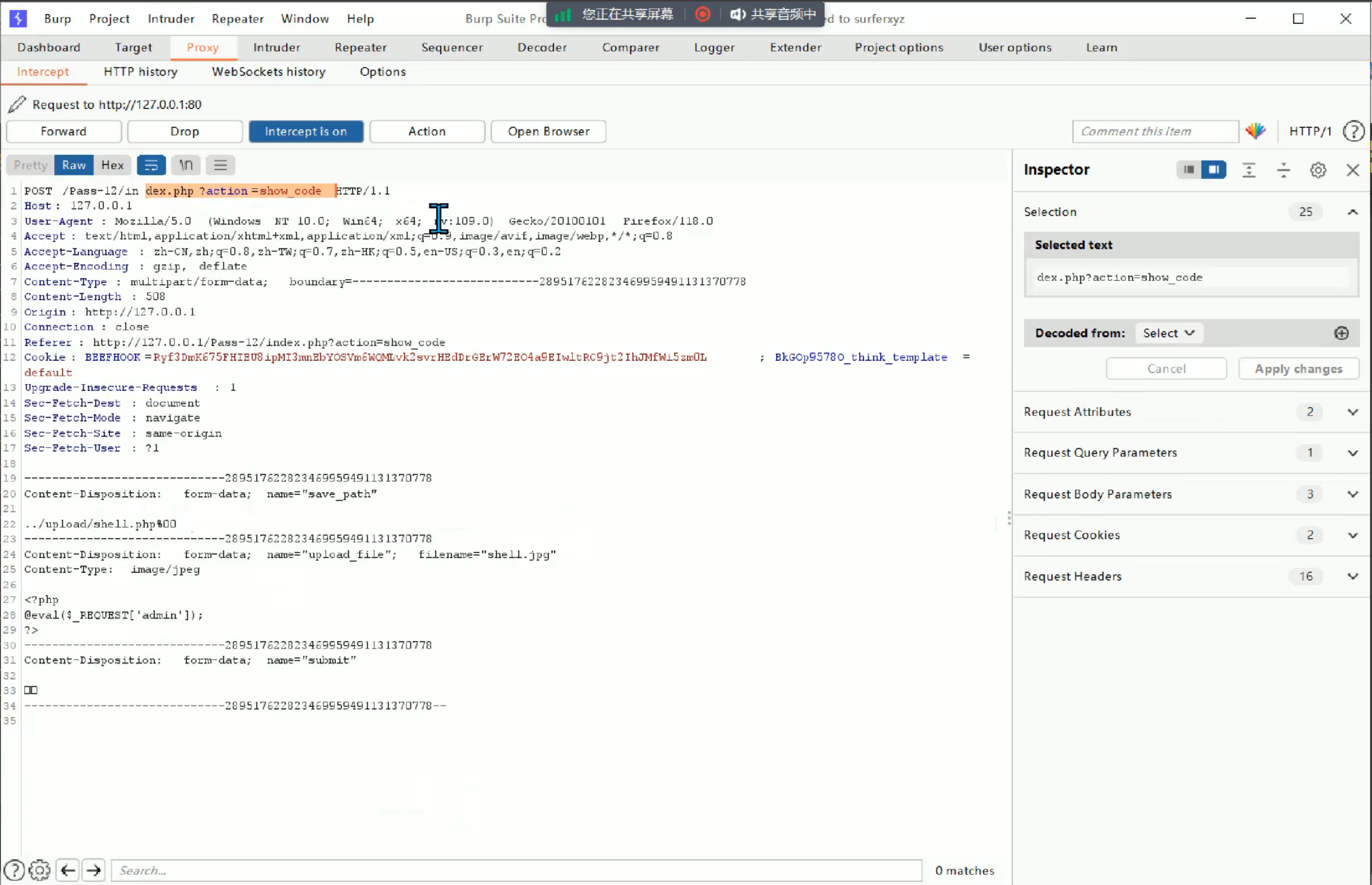Click the Drop button
This screenshot has height=885, width=1372.
(185, 131)
